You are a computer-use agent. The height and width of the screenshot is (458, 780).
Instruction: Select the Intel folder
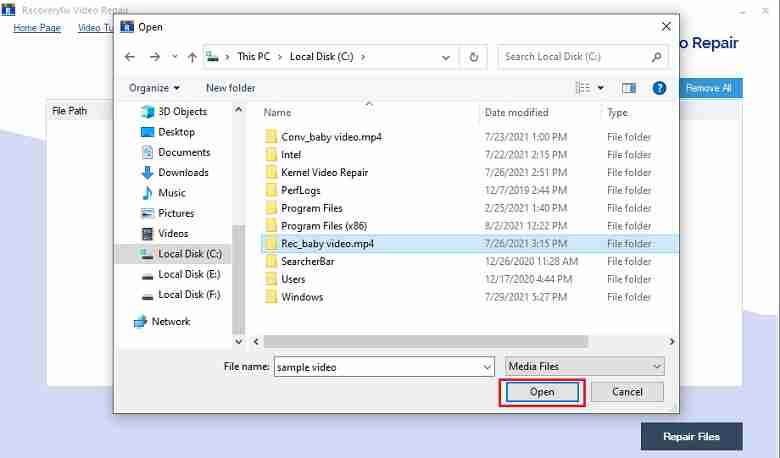point(291,155)
